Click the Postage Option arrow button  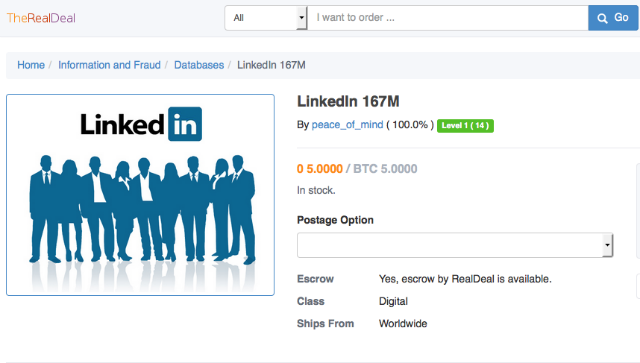607,245
